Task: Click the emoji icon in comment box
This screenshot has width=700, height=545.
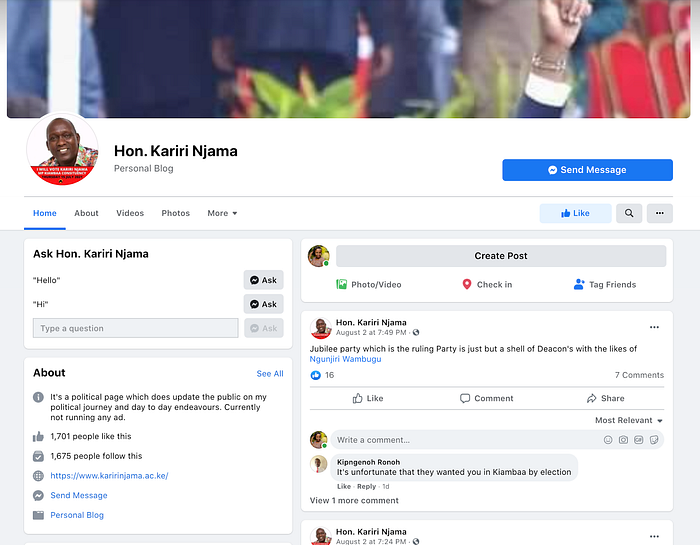Action: (608, 440)
